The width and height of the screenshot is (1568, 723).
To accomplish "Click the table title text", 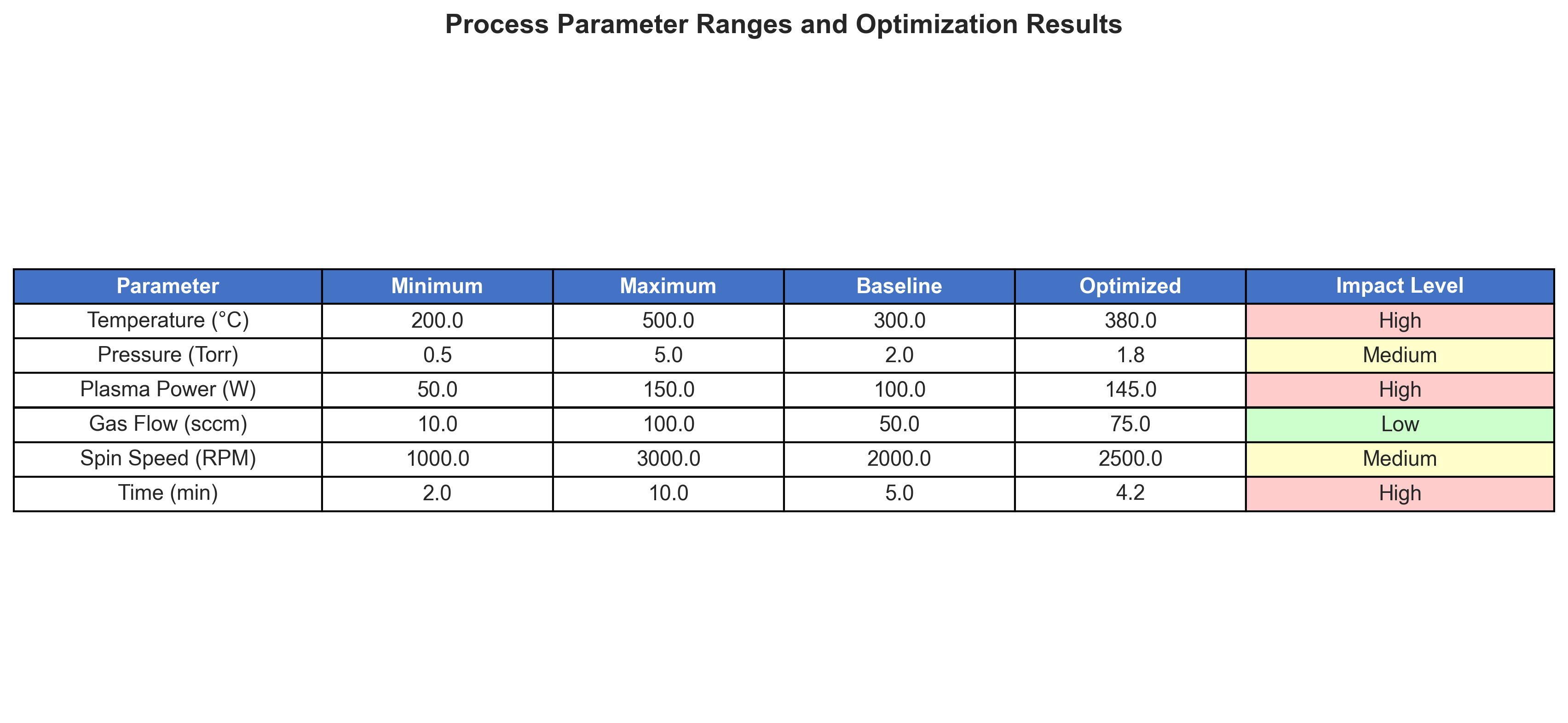I will click(784, 25).
